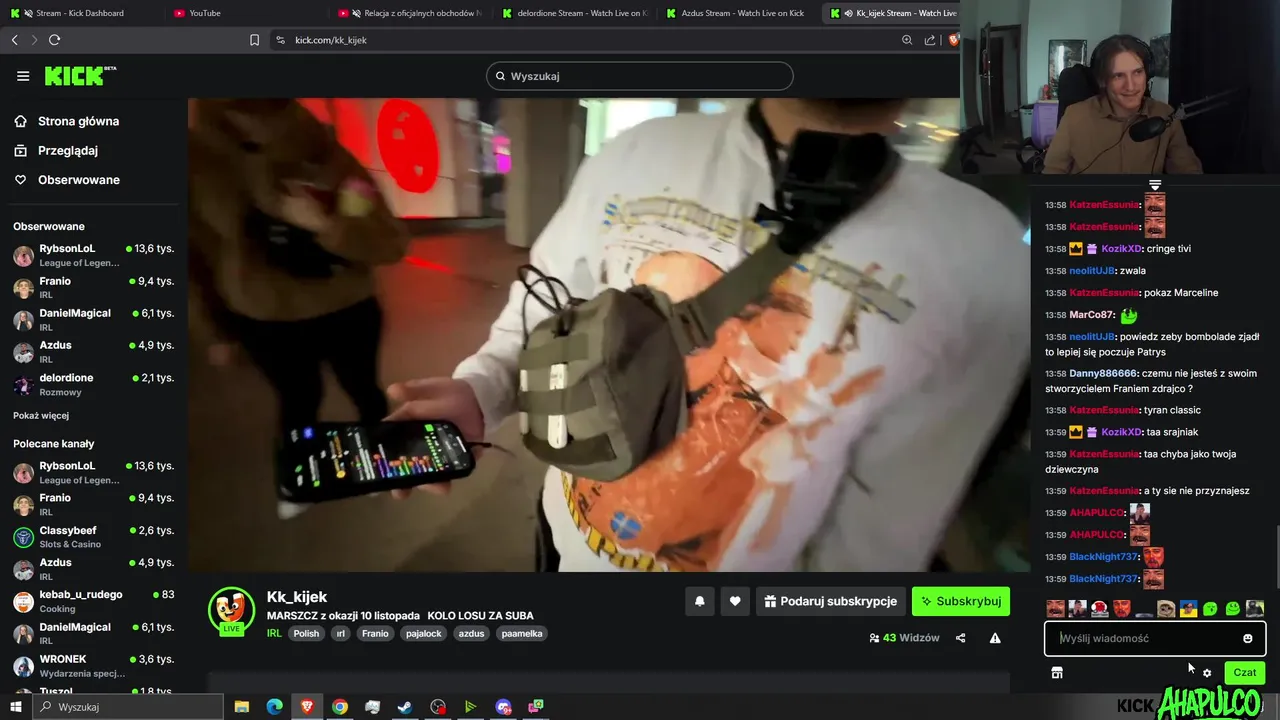Click the Polish tag

(x=306, y=633)
